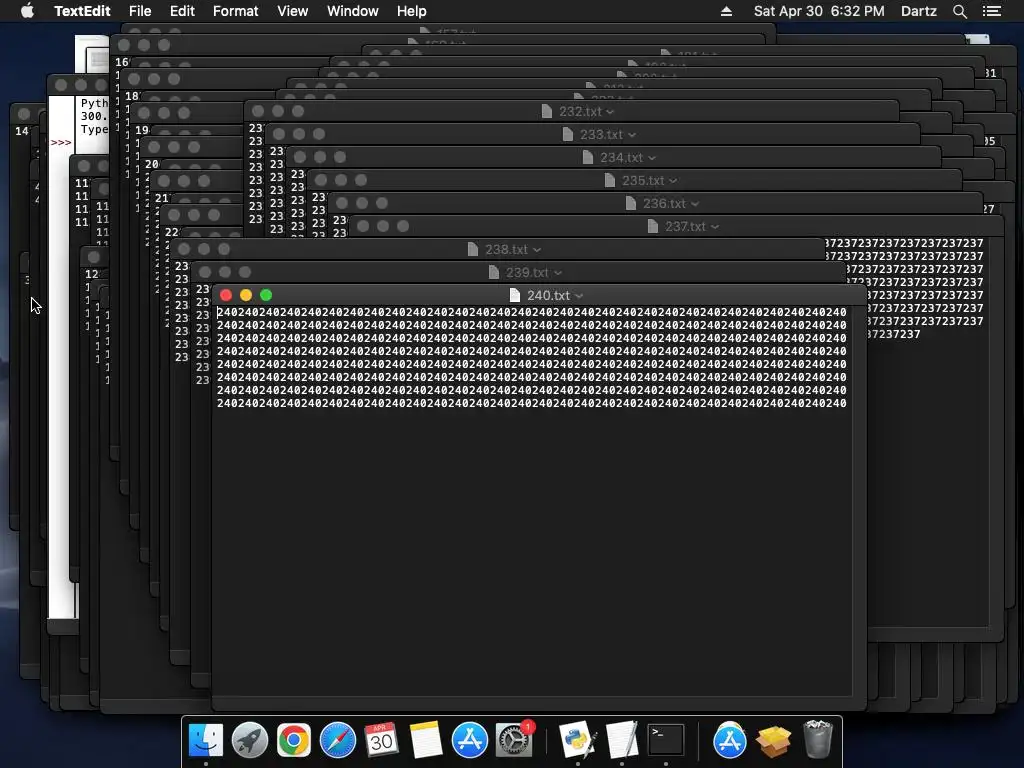The height and width of the screenshot is (768, 1024).
Task: Open Finder from the Dock
Action: point(206,740)
